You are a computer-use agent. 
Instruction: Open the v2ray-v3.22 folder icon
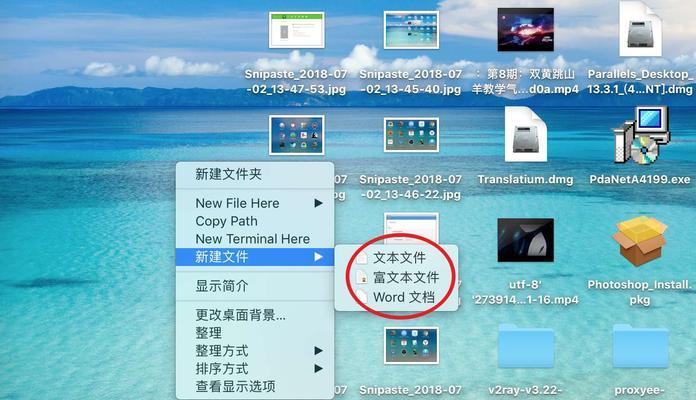pos(525,347)
